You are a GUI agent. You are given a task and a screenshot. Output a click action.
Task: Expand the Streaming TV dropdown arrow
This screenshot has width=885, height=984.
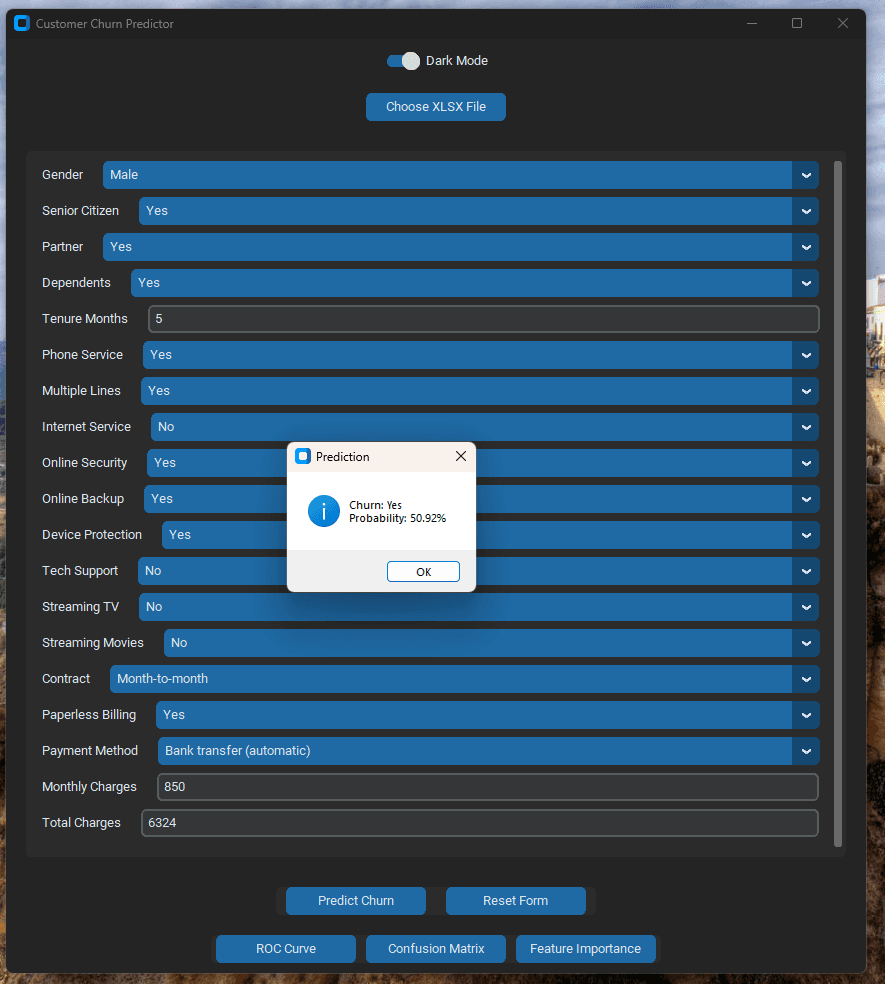(806, 607)
